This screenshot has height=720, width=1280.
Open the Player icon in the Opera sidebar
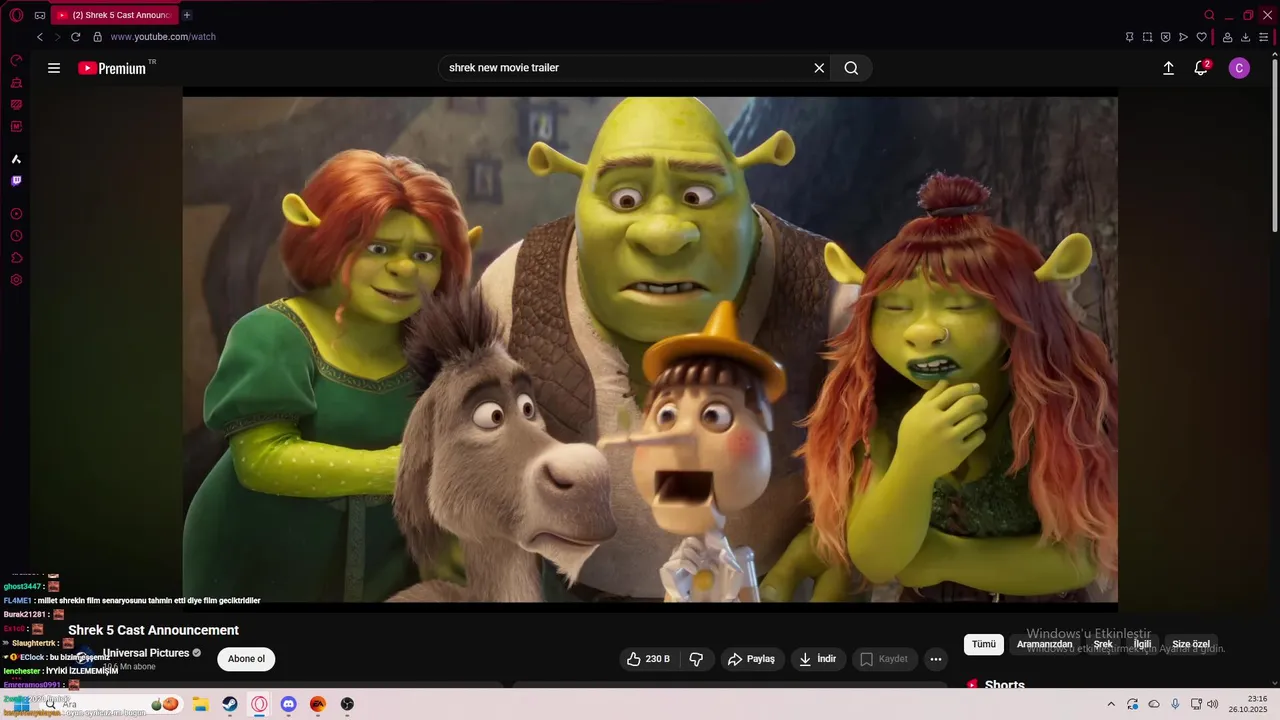16,214
